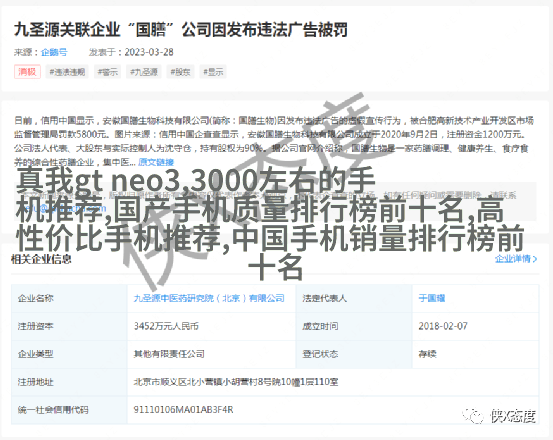Open the legal representative's name link
The height and width of the screenshot is (440, 553).
tap(431, 298)
